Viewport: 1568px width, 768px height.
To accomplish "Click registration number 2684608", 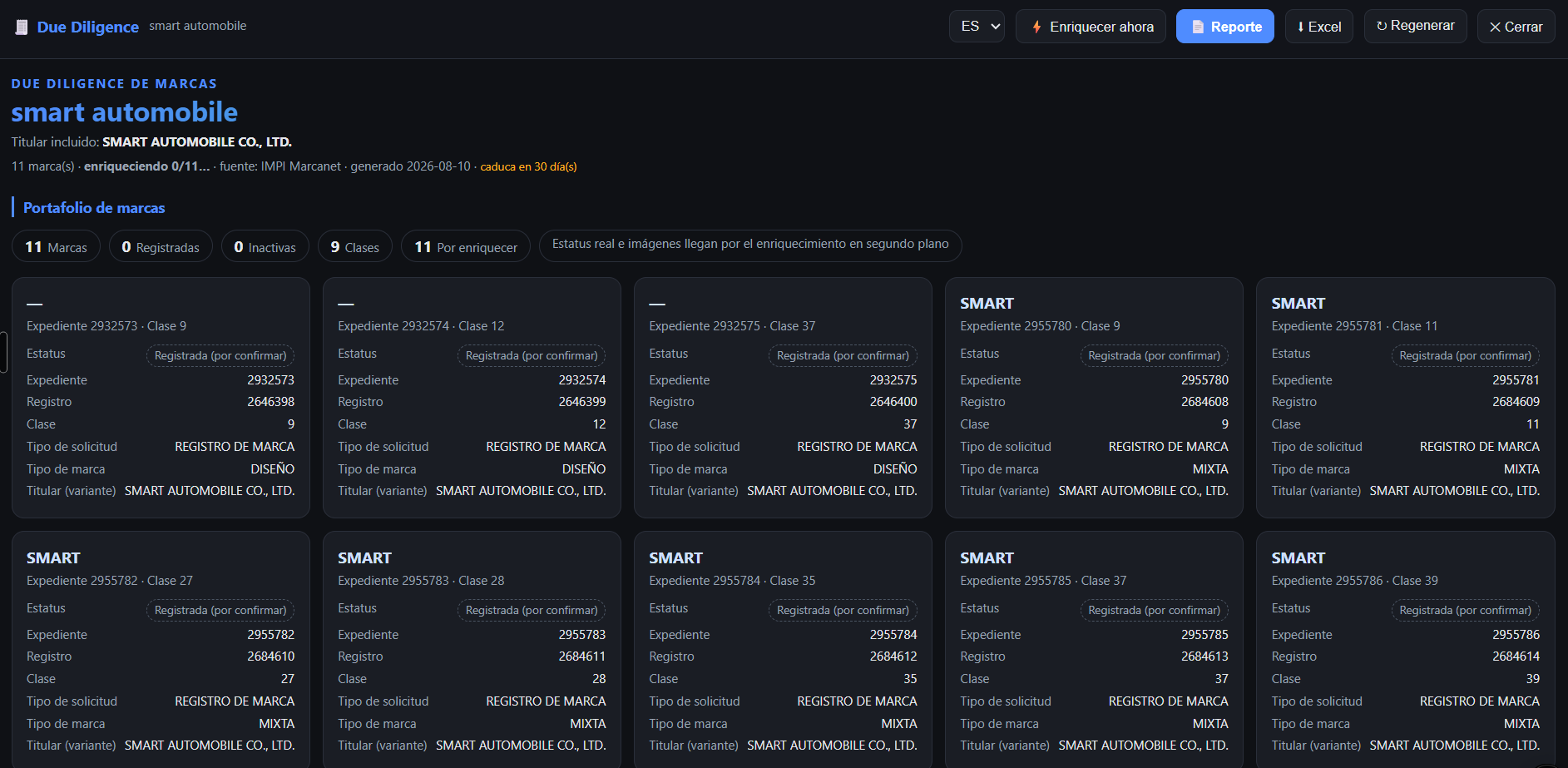I will (x=1204, y=402).
